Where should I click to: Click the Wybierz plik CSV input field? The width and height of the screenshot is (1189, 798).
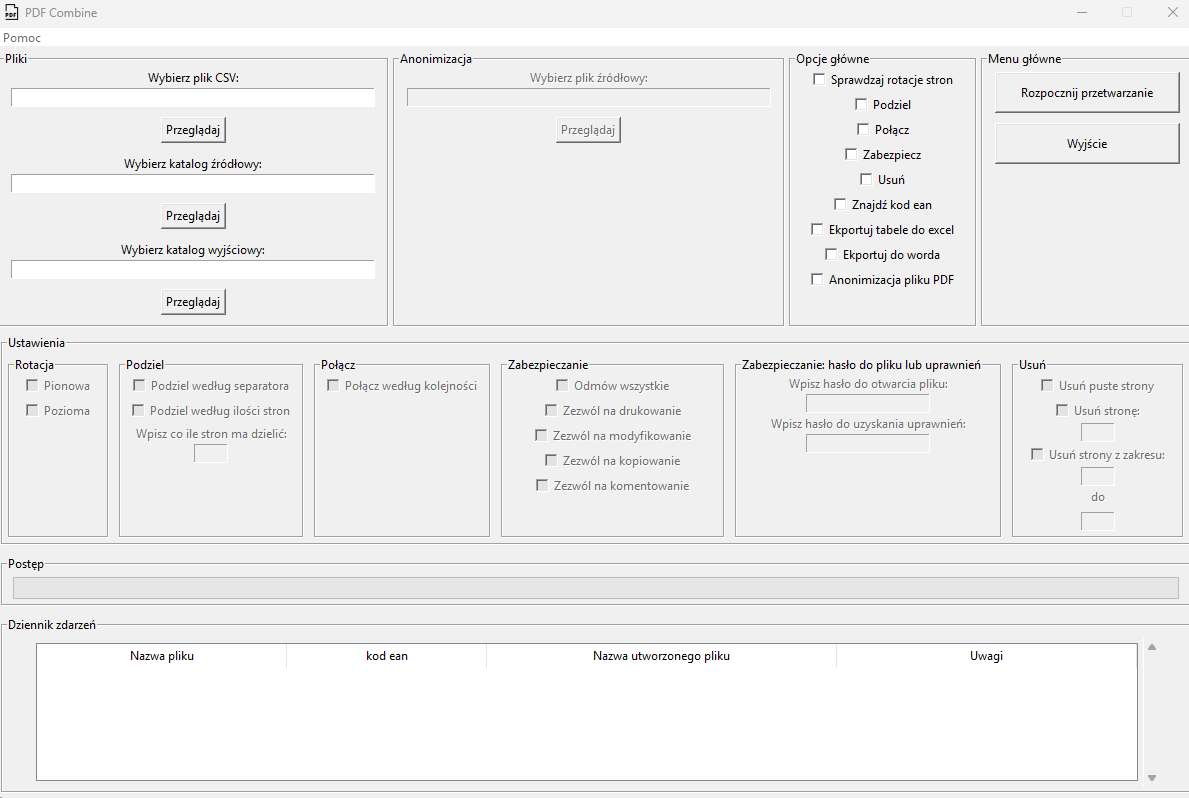(x=193, y=98)
